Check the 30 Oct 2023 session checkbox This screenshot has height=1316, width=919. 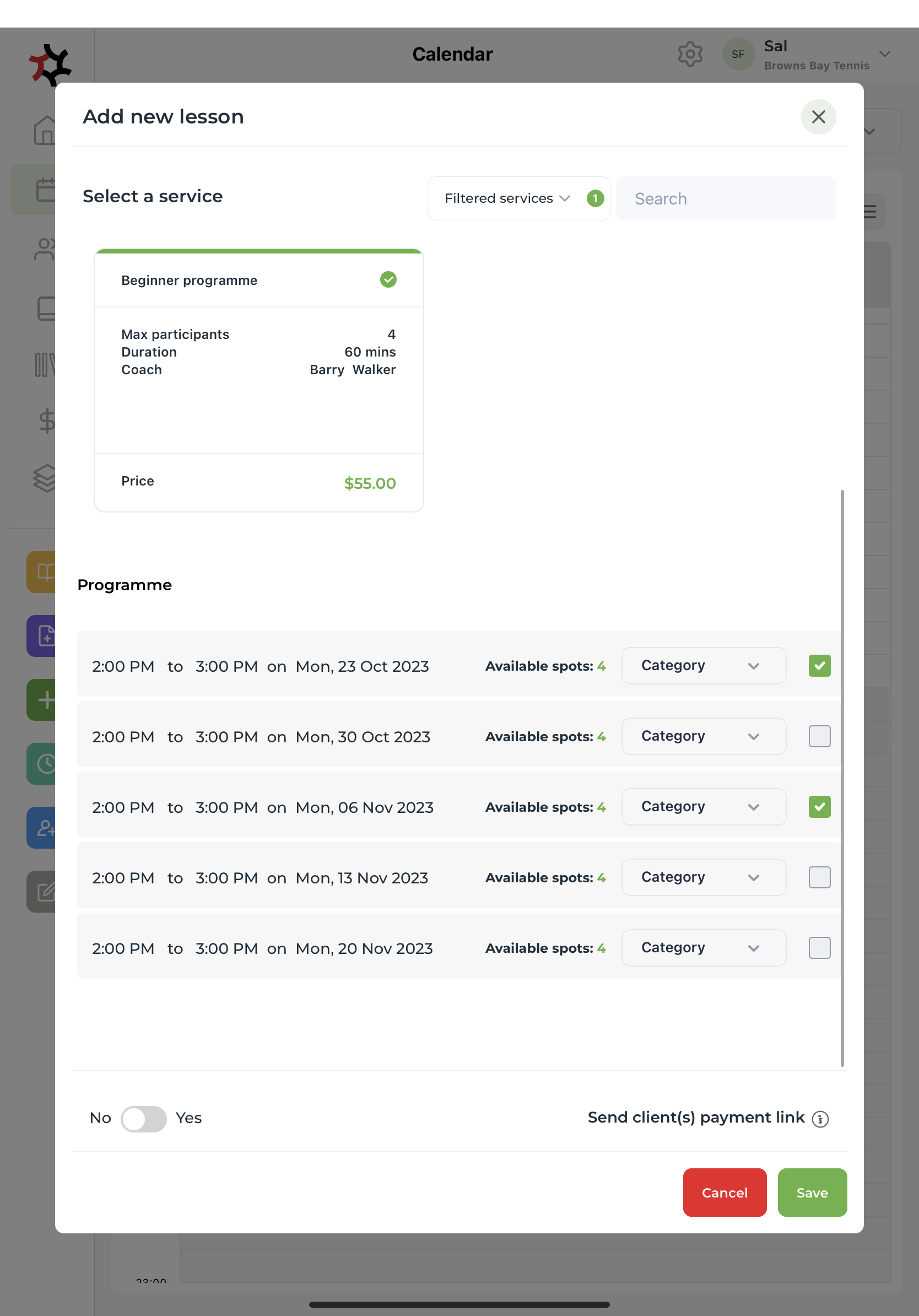[x=819, y=736]
